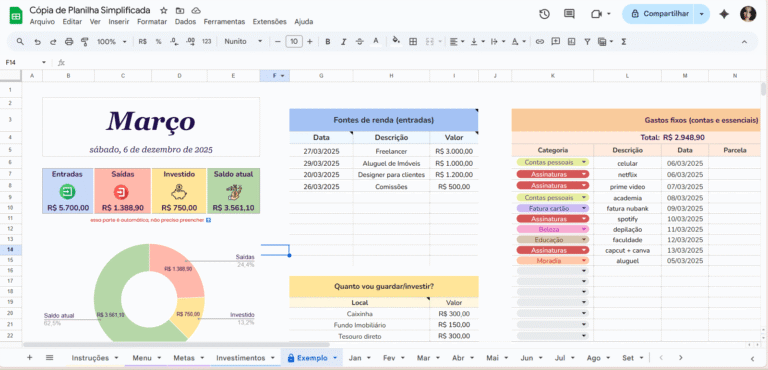Open the toolbar search menus tool

(x=20, y=42)
